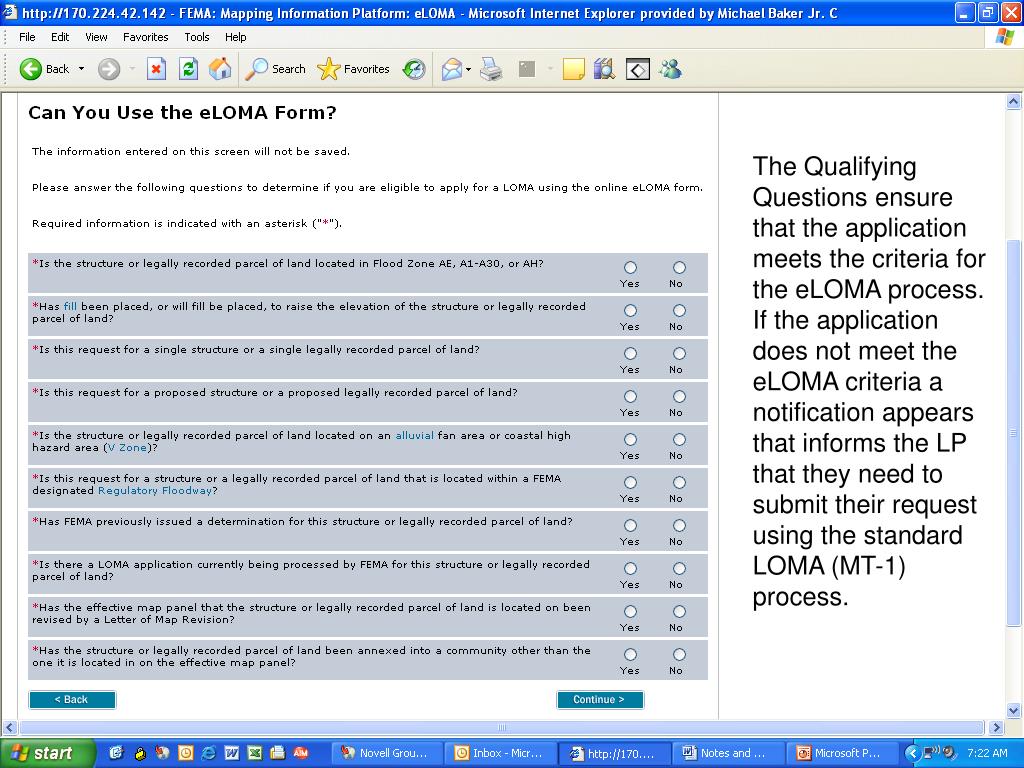This screenshot has height=768, width=1024.
Task: Click the orange clock quick launch icon
Action: (186, 753)
